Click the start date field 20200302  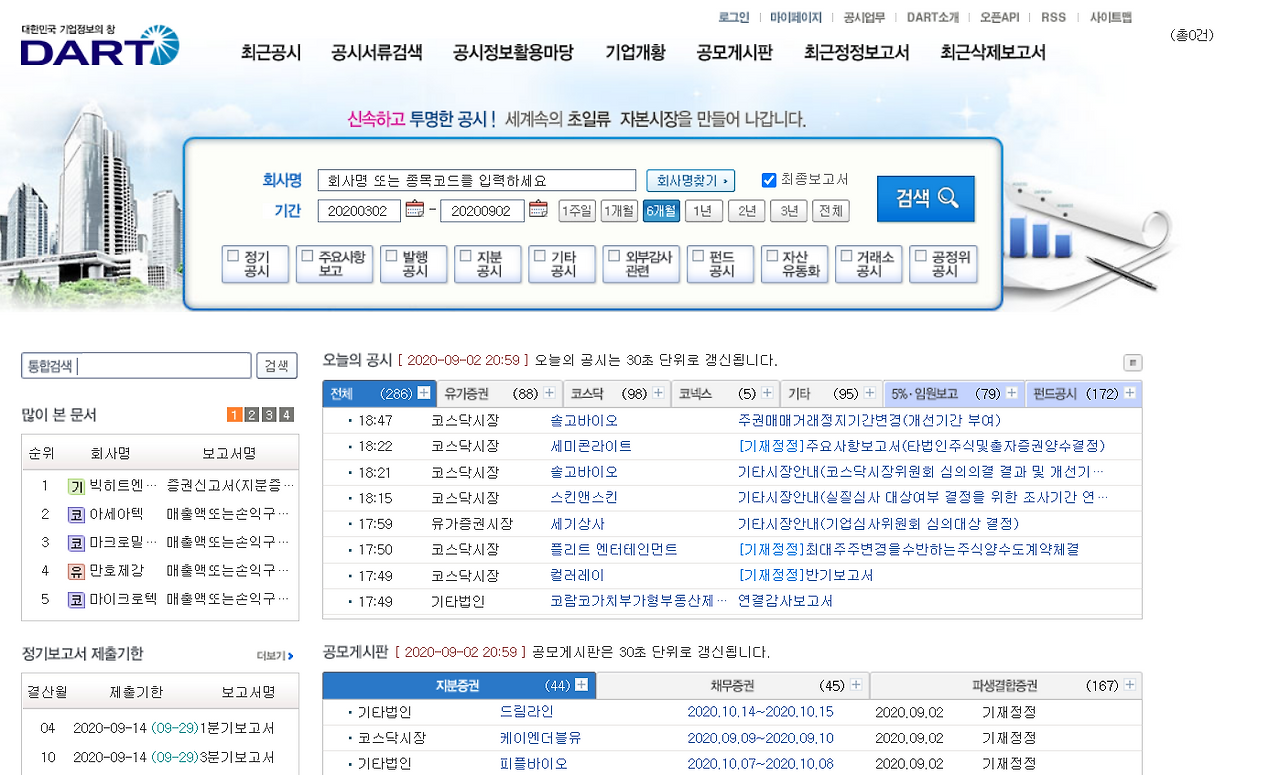[x=359, y=211]
